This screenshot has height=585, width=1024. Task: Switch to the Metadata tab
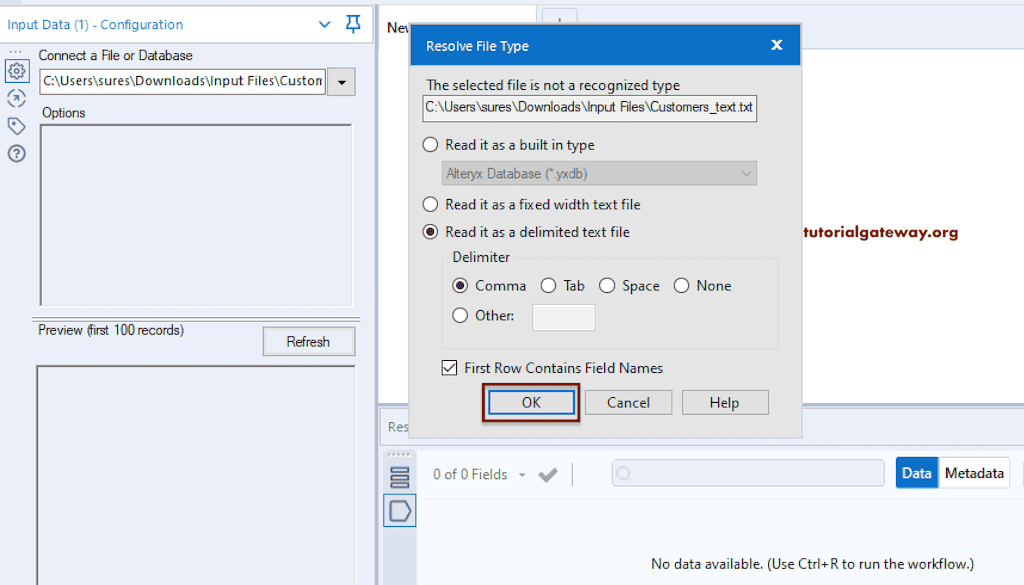pyautogui.click(x=973, y=473)
